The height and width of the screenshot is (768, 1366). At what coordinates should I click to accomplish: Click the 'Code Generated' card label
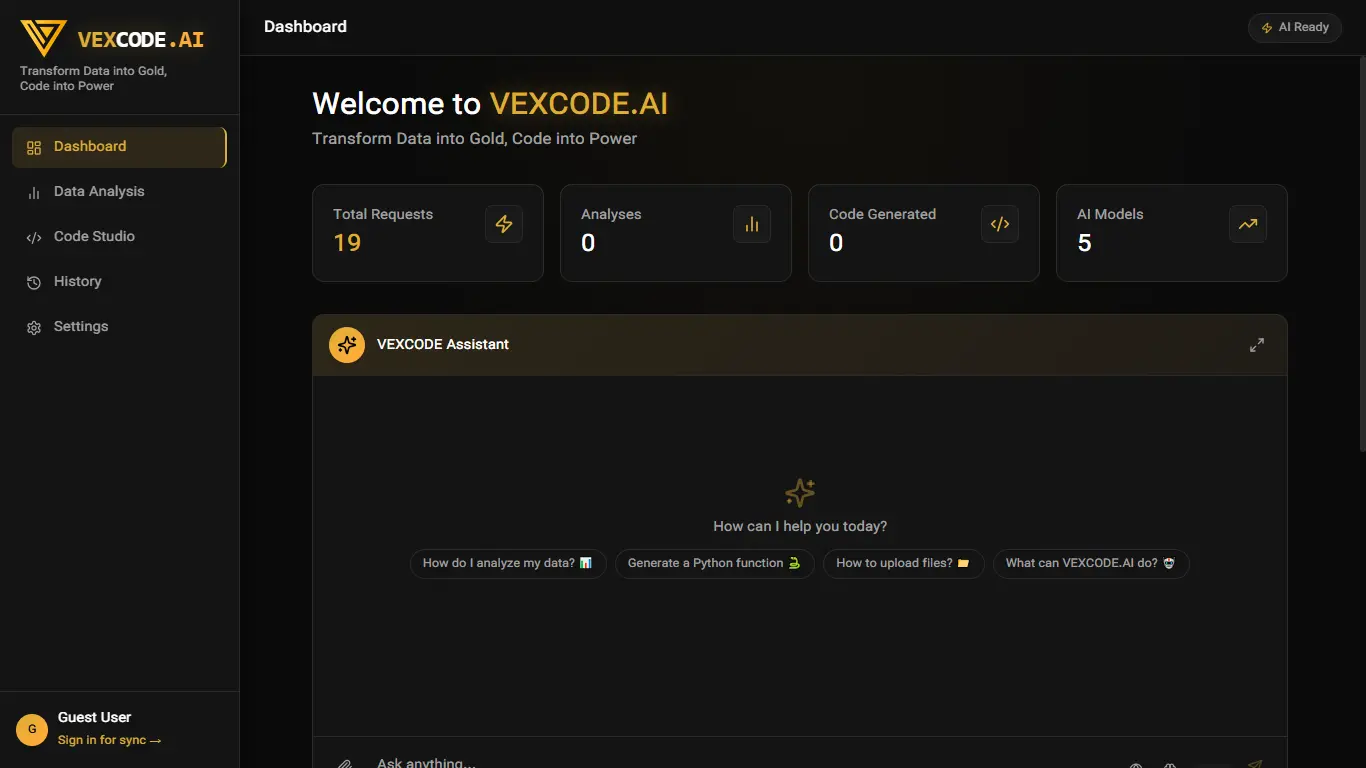point(882,214)
